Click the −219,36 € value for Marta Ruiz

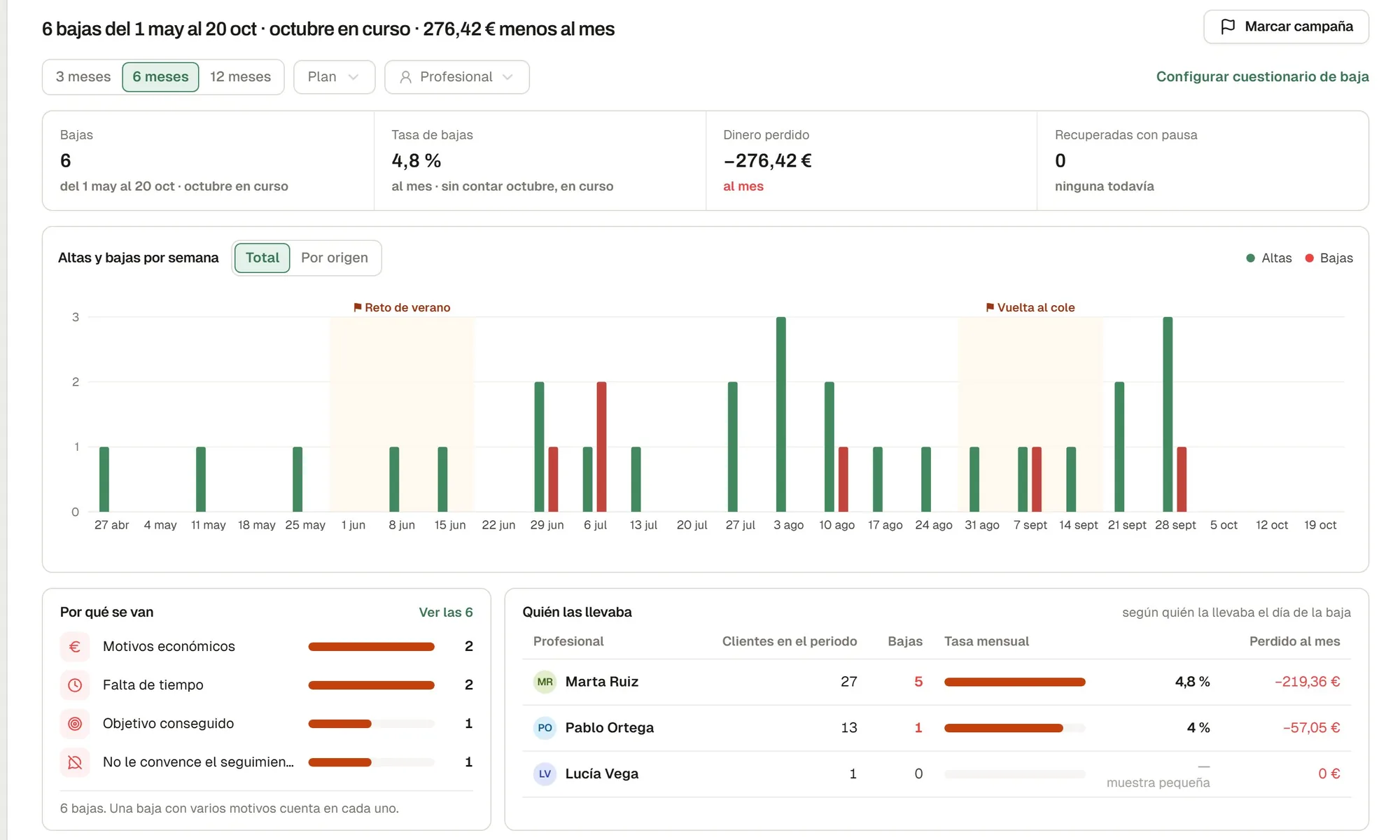pos(1307,682)
